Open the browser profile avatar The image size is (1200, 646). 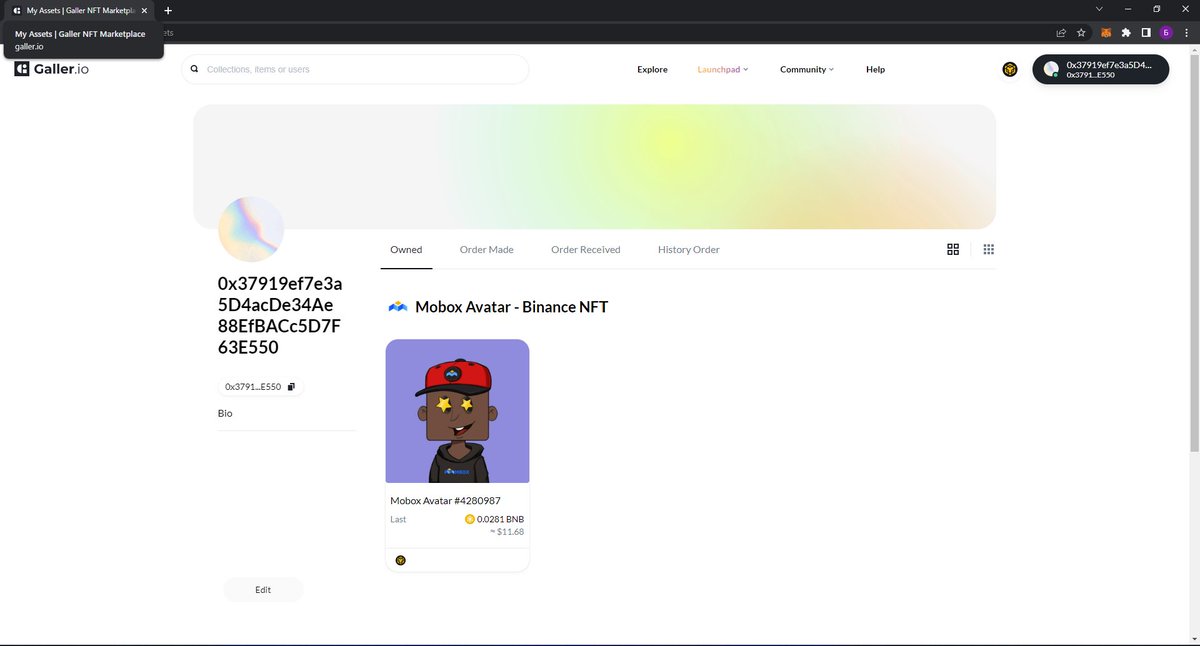[1165, 32]
